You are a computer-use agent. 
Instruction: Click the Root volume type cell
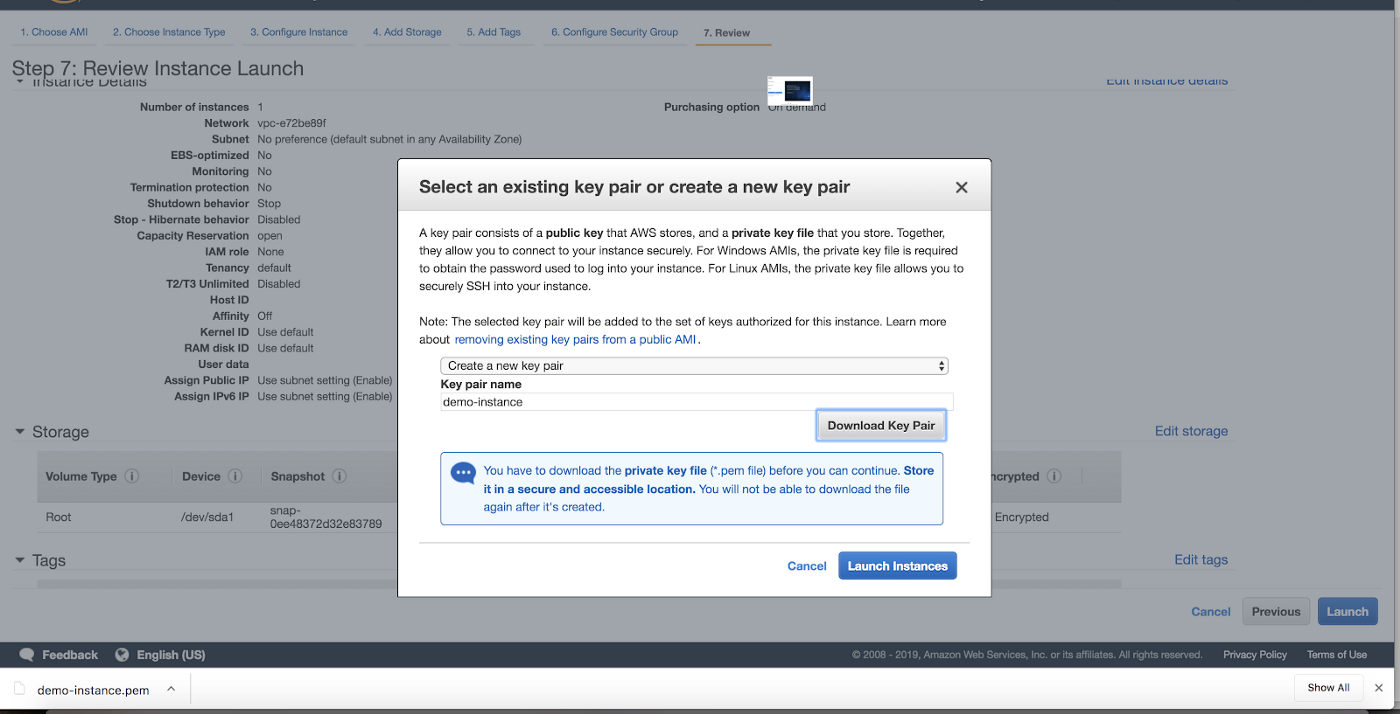point(58,517)
